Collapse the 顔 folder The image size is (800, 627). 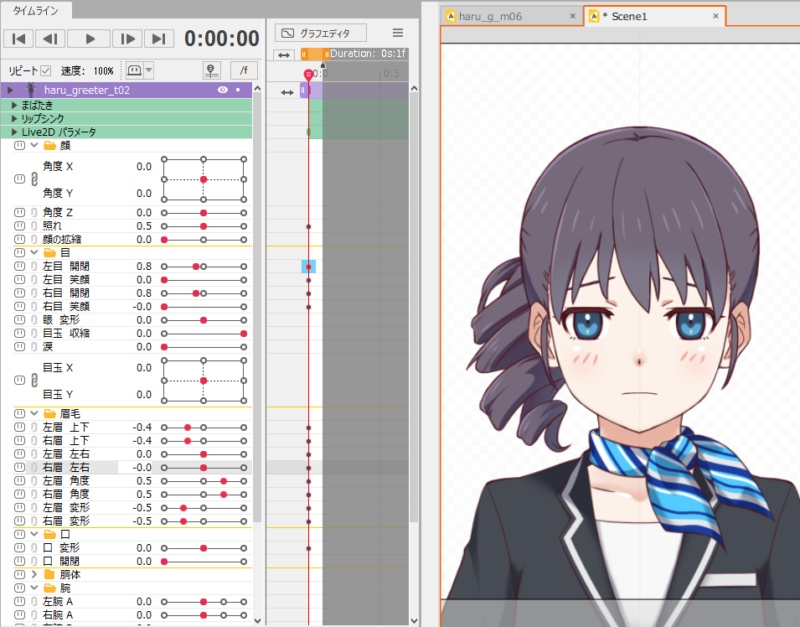[x=34, y=145]
